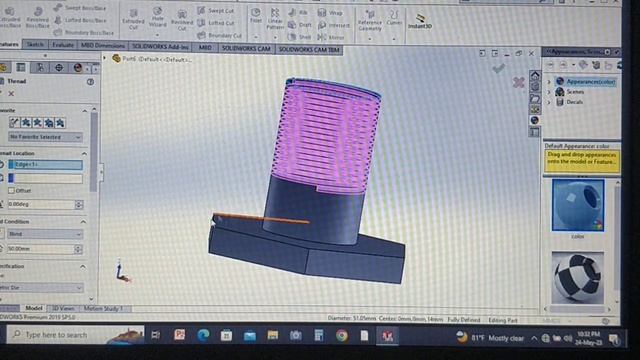
Task: Open the No Favorite Selected dropdown
Action: coord(45,137)
